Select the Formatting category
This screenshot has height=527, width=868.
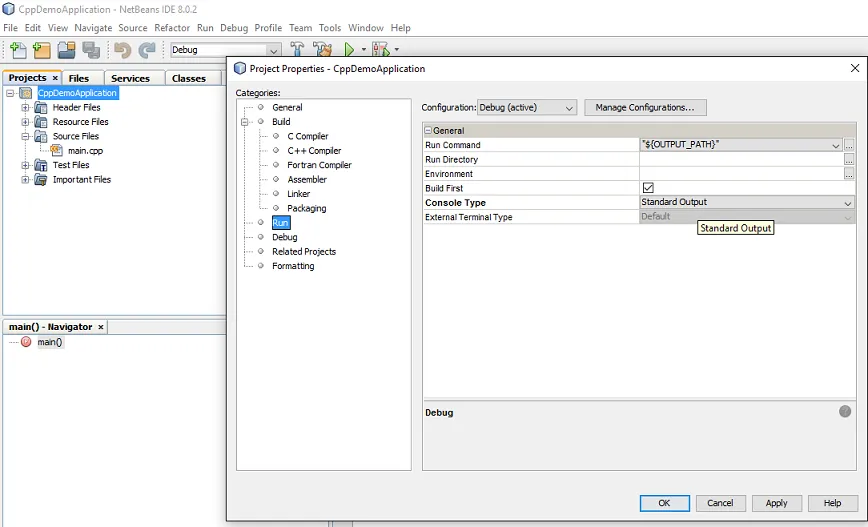click(293, 266)
